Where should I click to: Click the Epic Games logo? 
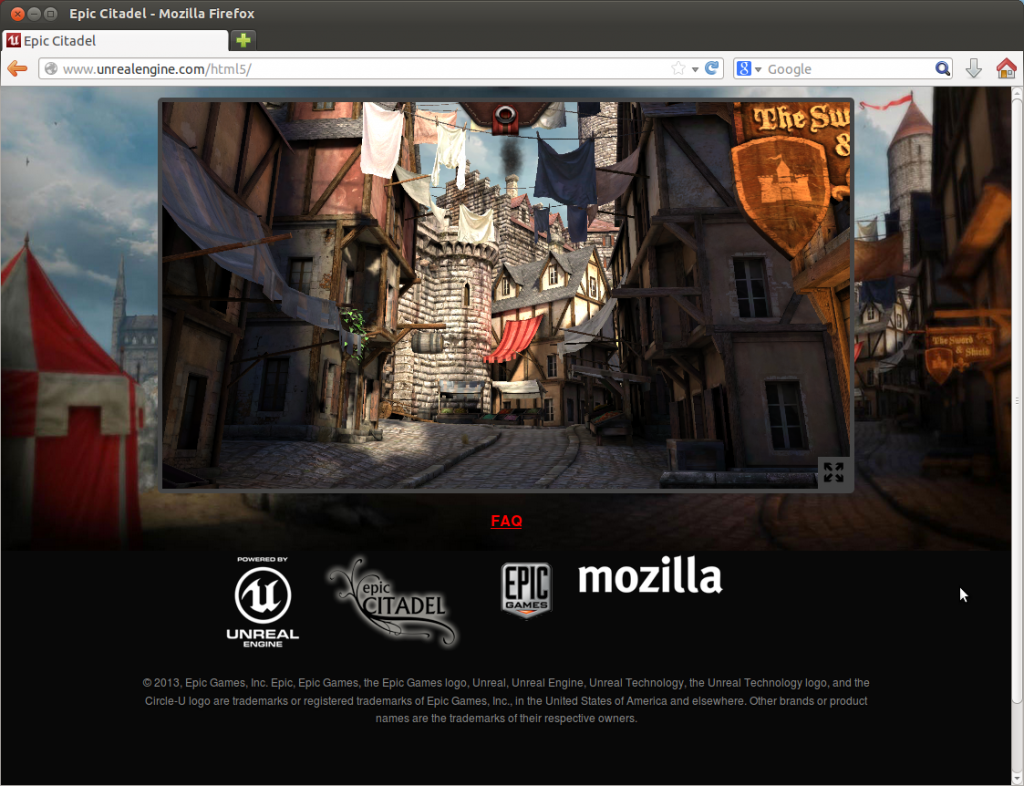pos(526,590)
